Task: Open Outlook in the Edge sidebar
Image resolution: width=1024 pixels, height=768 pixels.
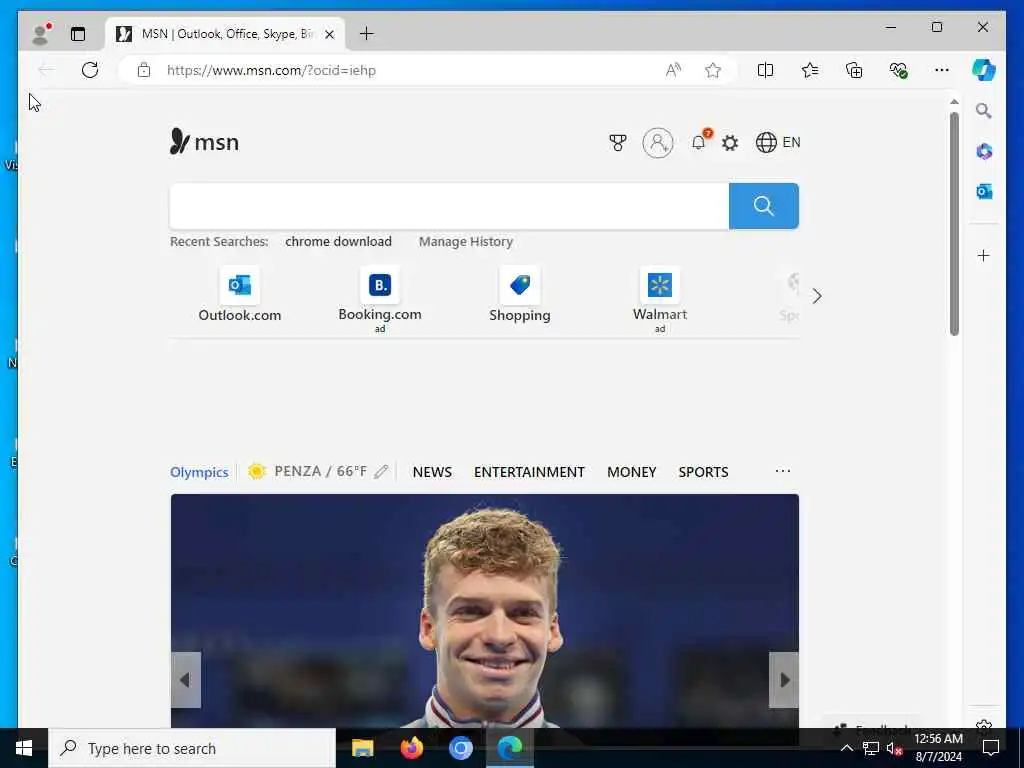Action: (x=984, y=191)
